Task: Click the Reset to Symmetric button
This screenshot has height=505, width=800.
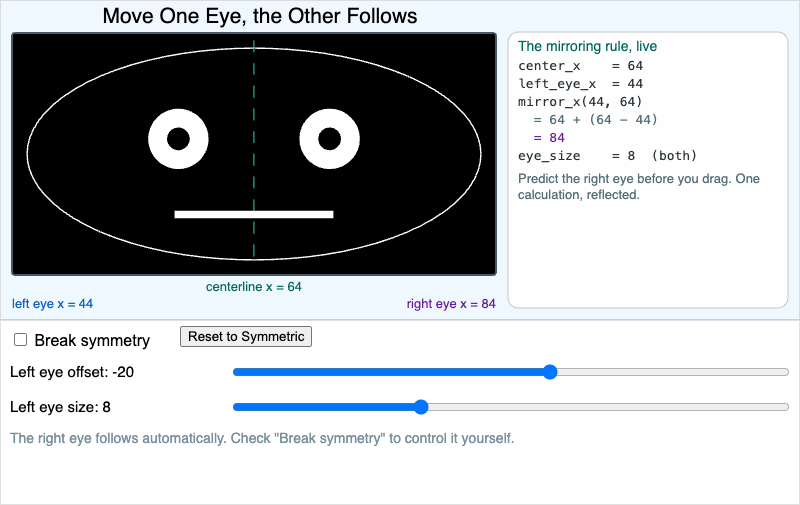Action: (x=246, y=337)
